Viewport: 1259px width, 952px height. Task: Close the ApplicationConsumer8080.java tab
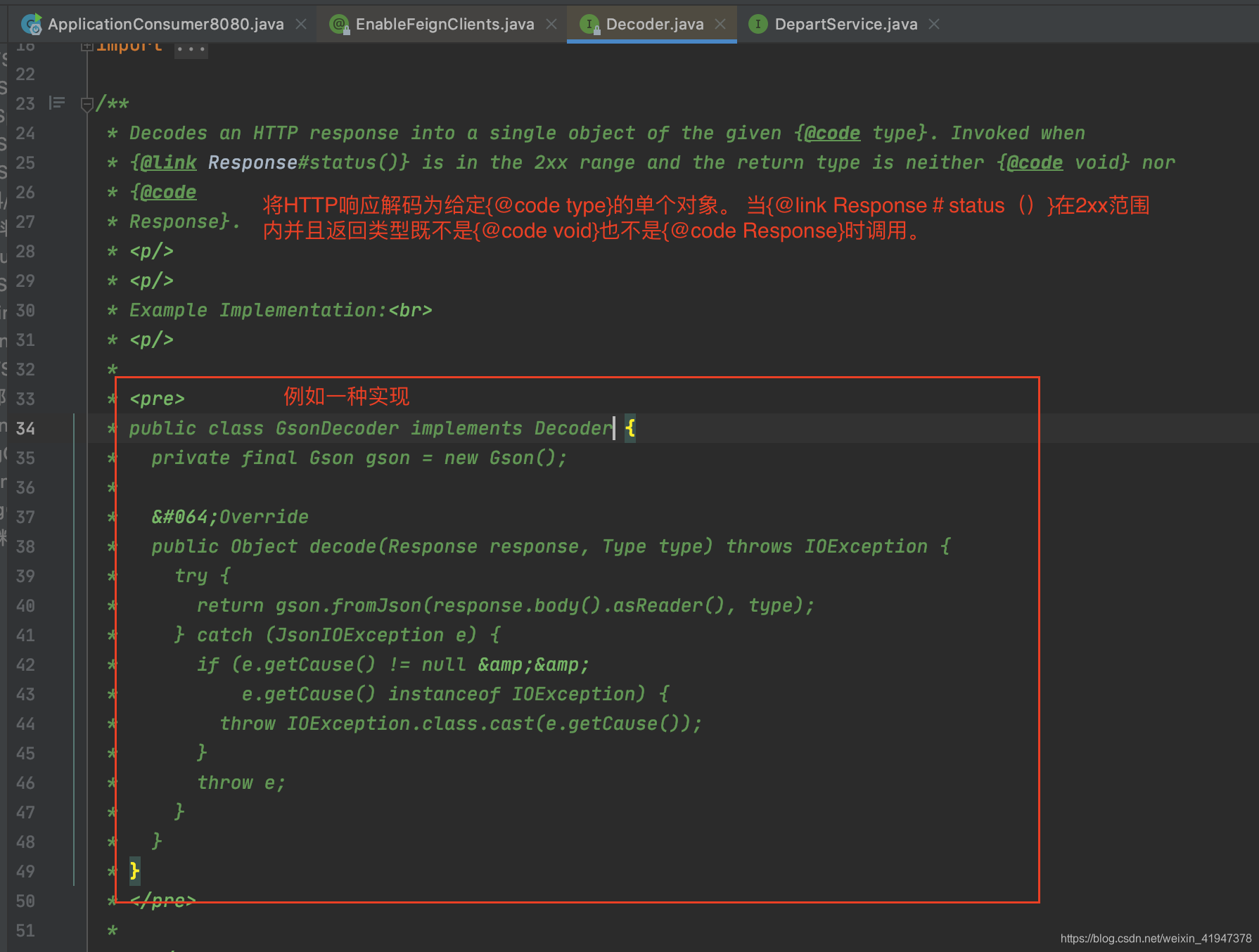pyautogui.click(x=301, y=24)
